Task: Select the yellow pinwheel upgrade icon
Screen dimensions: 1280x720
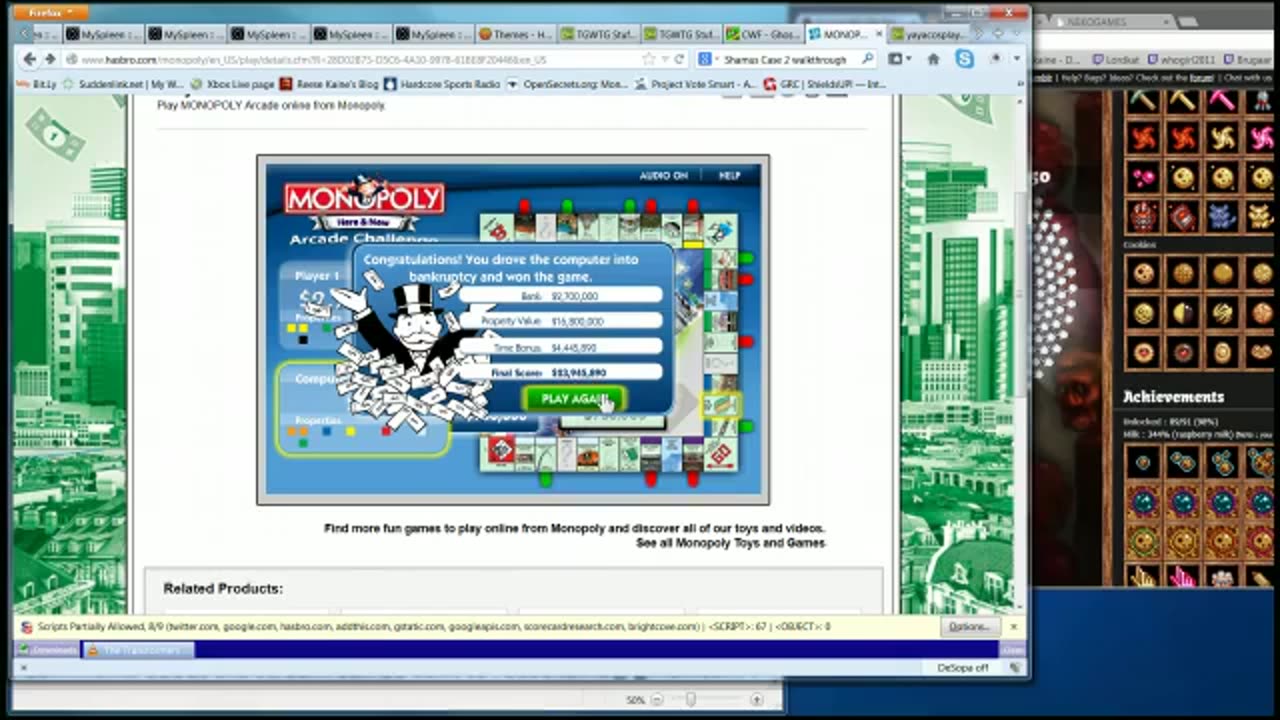Action: click(1222, 137)
